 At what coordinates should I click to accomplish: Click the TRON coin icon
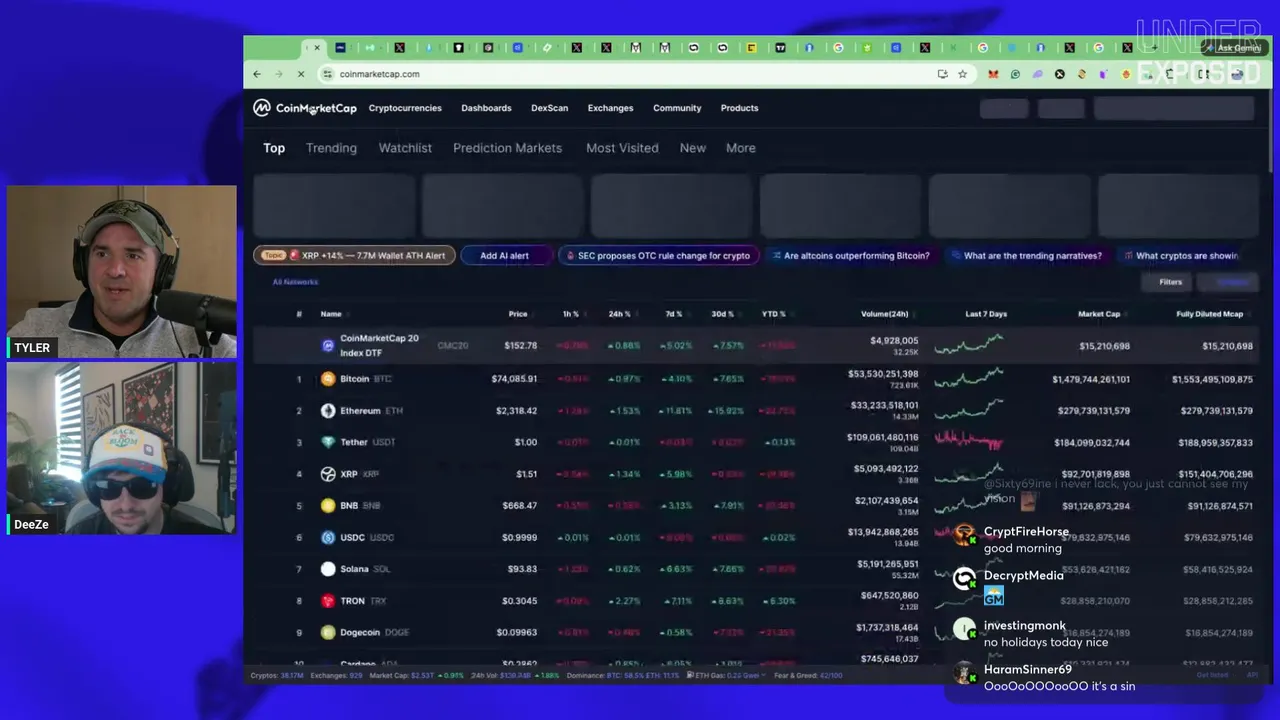pyautogui.click(x=328, y=601)
